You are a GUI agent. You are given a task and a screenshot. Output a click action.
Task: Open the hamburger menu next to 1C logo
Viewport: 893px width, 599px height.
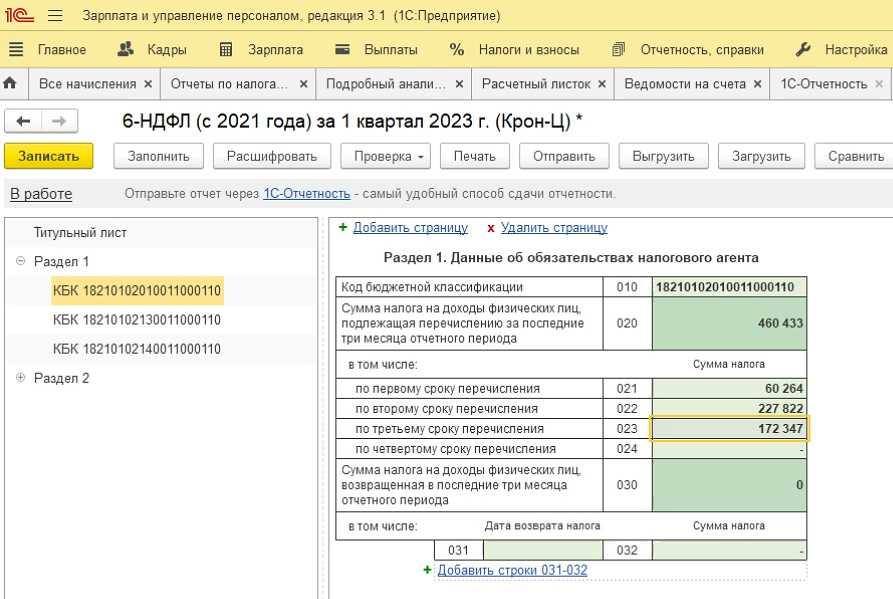point(55,15)
